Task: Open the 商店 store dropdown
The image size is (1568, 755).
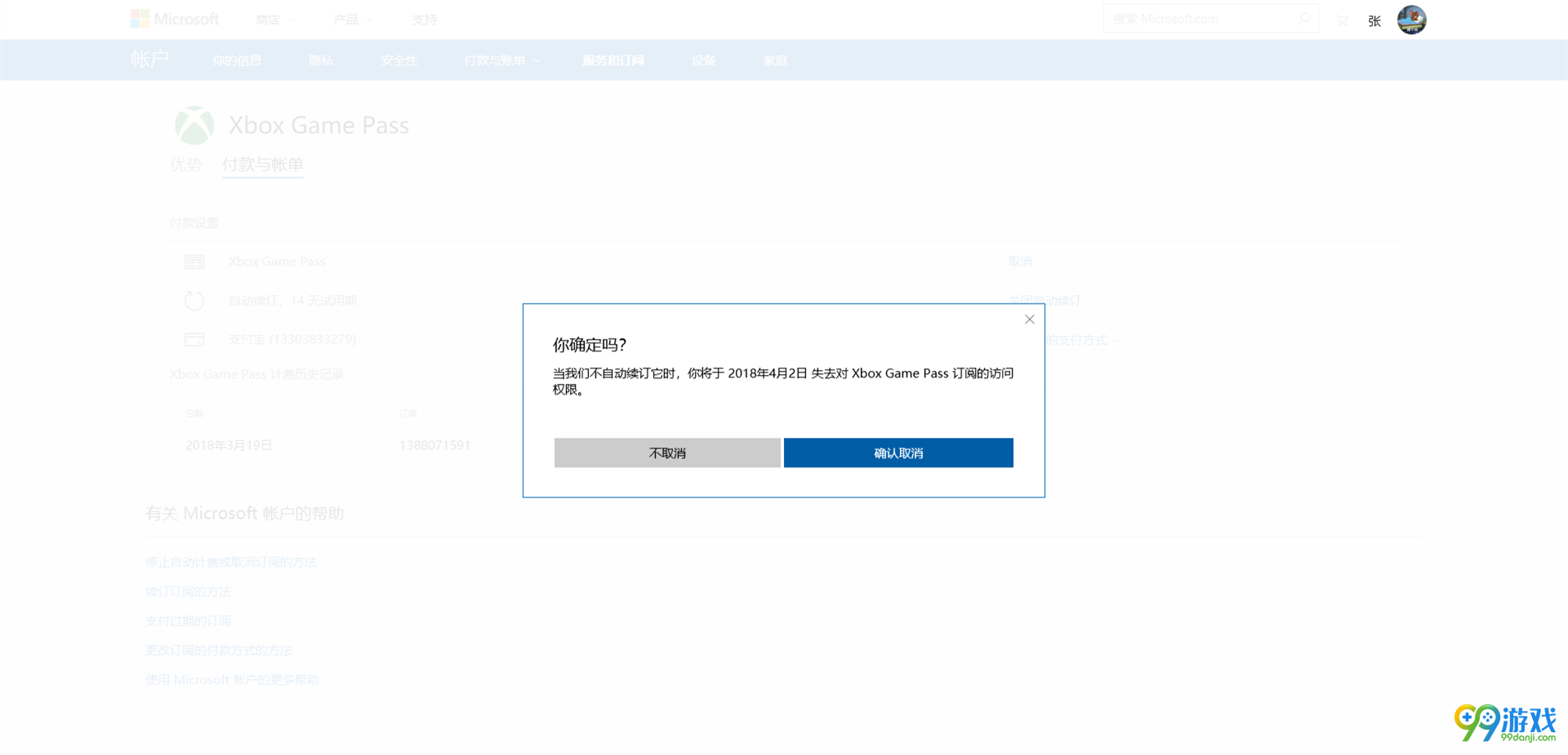Action: tap(274, 20)
